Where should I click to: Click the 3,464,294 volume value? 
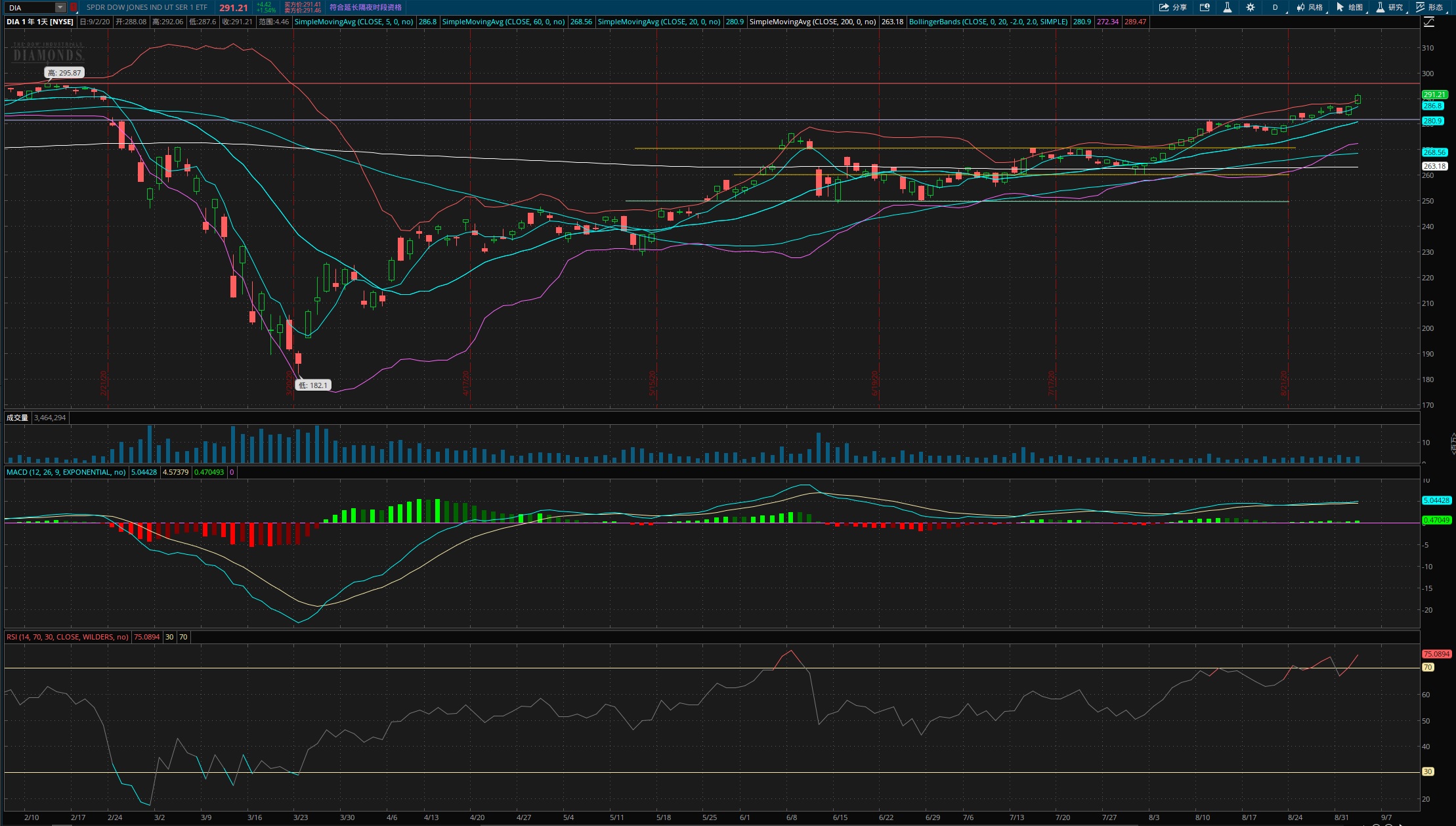[x=50, y=418]
